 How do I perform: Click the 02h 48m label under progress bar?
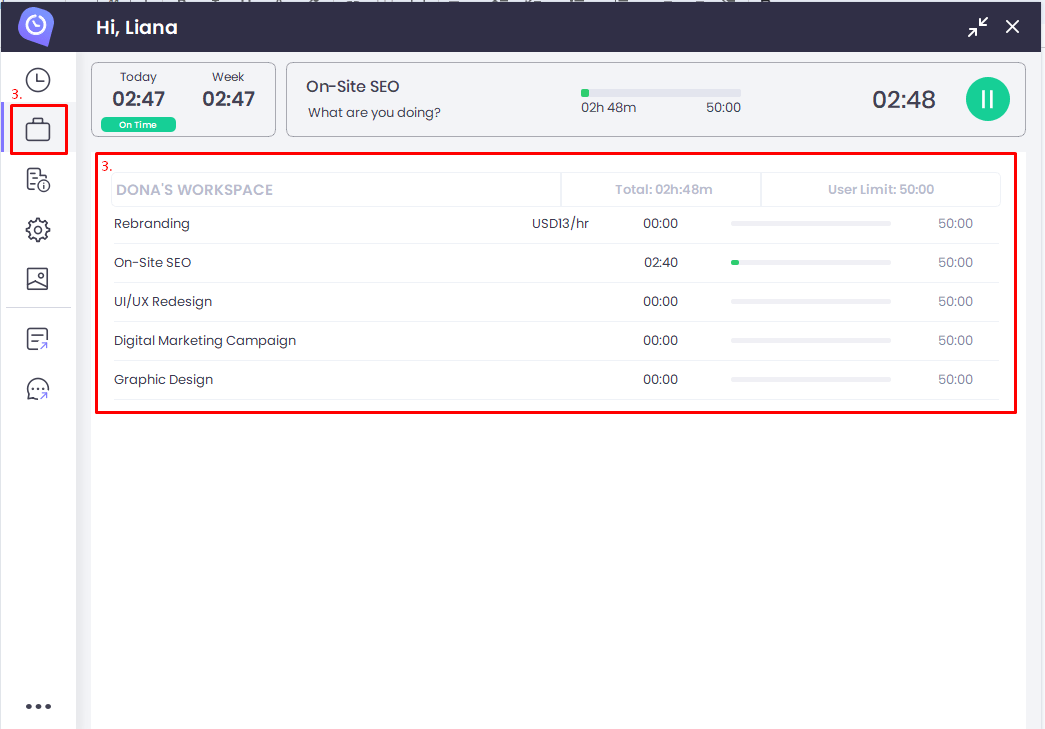pos(608,107)
